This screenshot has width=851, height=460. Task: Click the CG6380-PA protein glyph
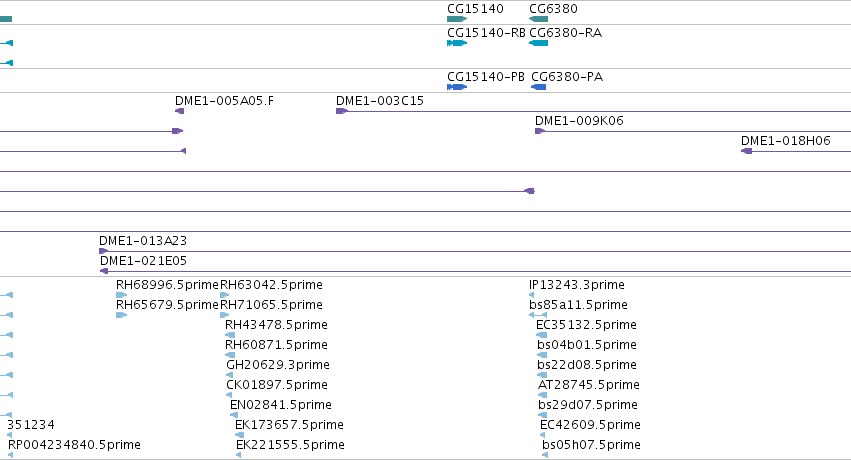[538, 87]
